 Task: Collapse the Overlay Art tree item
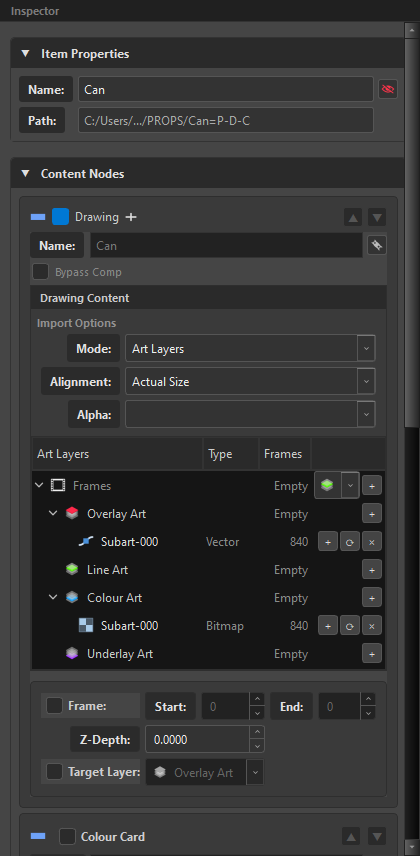click(x=53, y=514)
